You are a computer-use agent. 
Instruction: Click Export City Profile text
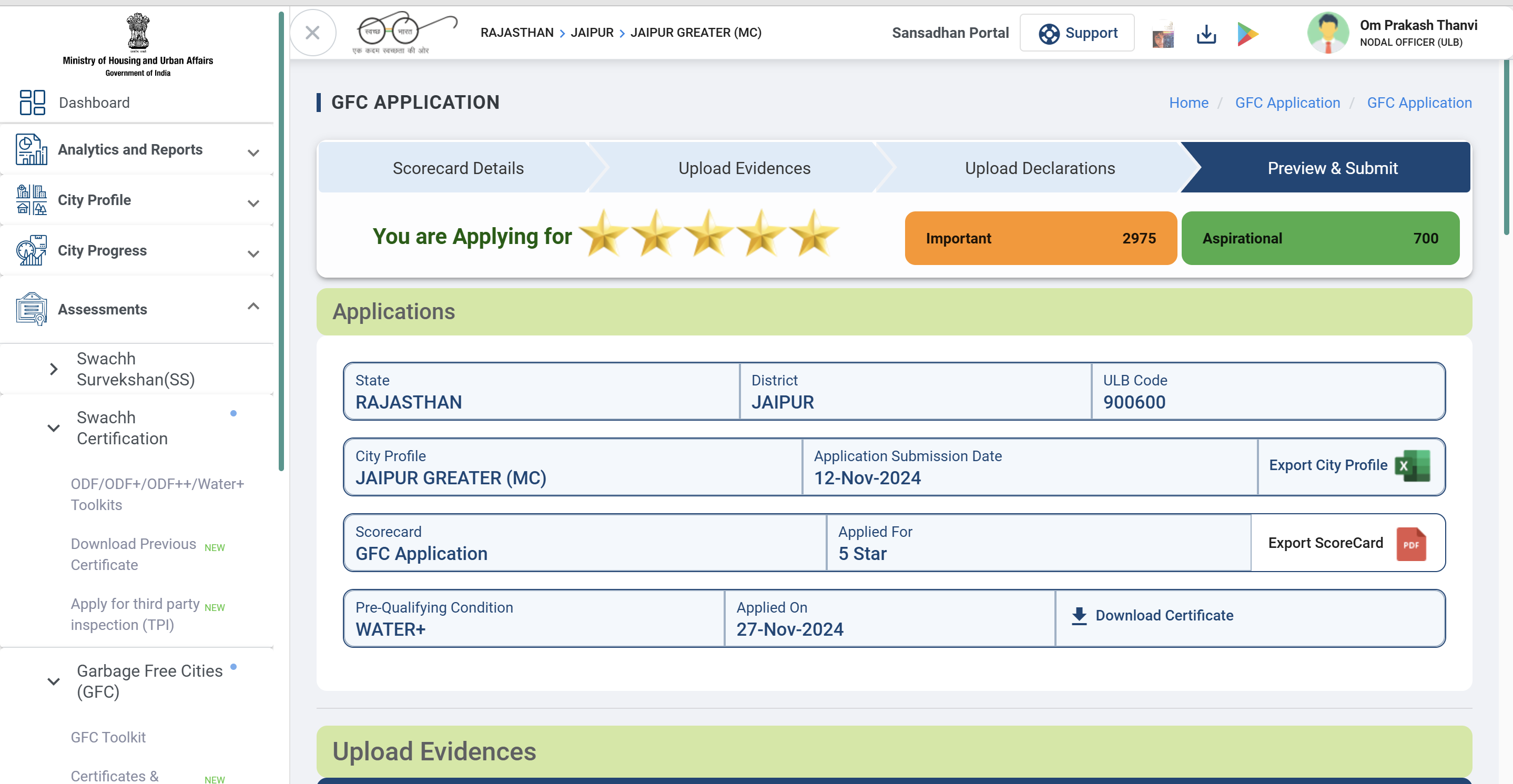point(1327,464)
